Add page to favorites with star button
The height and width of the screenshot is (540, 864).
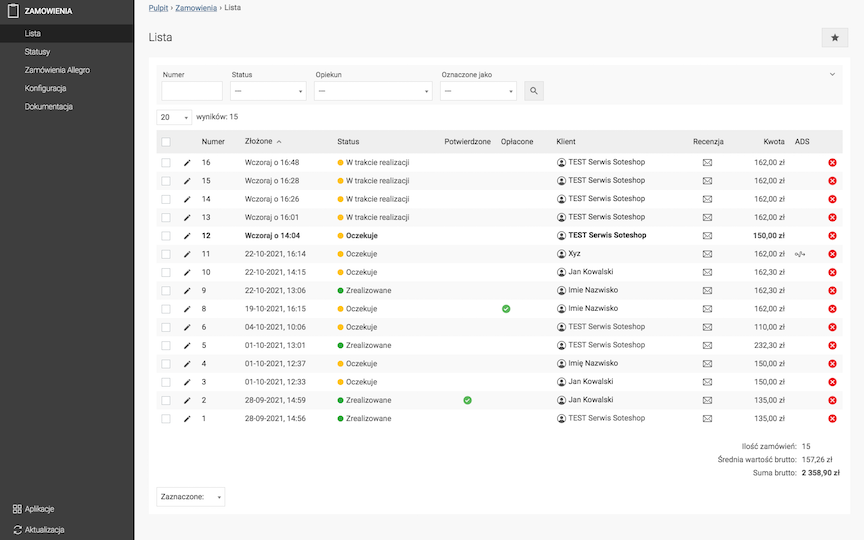point(835,37)
